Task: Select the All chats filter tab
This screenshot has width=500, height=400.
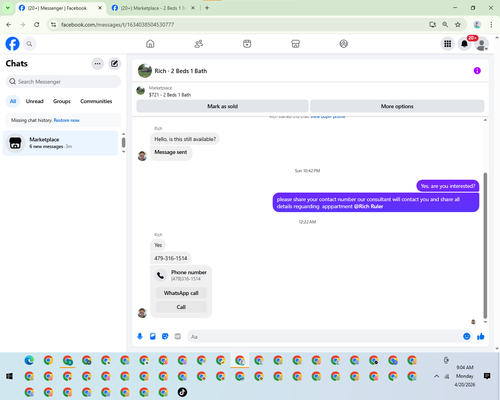Action: [x=13, y=101]
